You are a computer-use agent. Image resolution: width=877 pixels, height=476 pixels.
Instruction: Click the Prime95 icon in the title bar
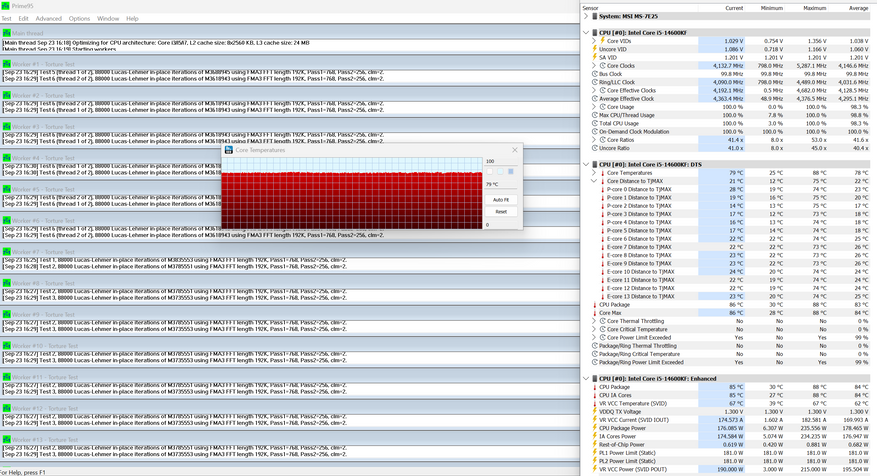coord(7,6)
